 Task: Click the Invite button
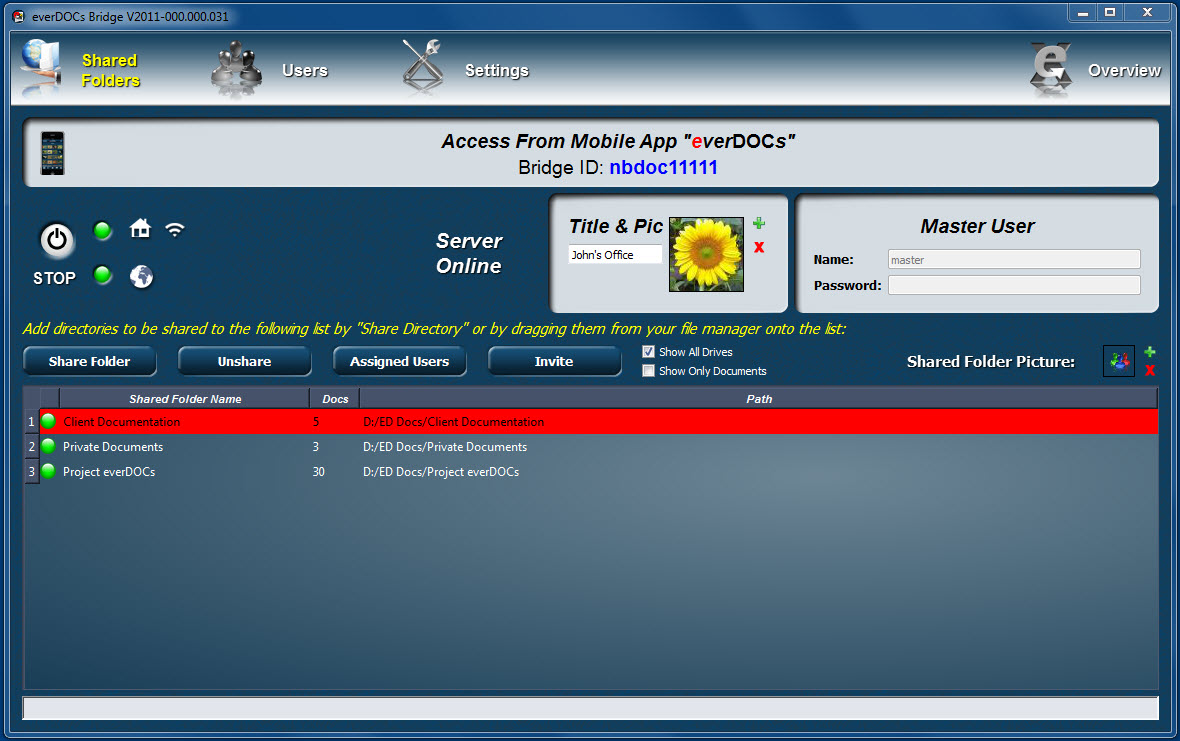tap(555, 361)
